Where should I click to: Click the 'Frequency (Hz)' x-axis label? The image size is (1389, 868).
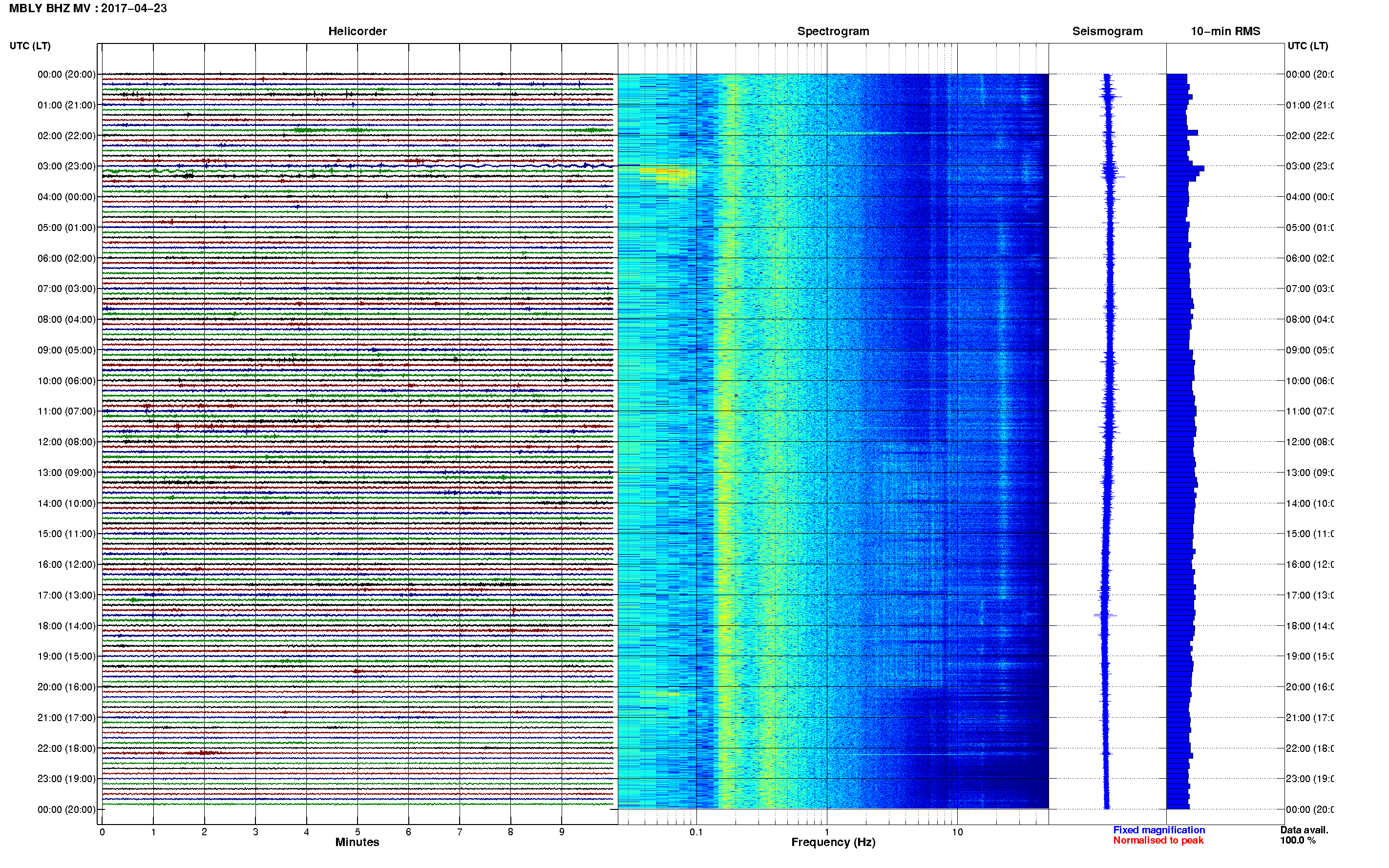click(833, 842)
